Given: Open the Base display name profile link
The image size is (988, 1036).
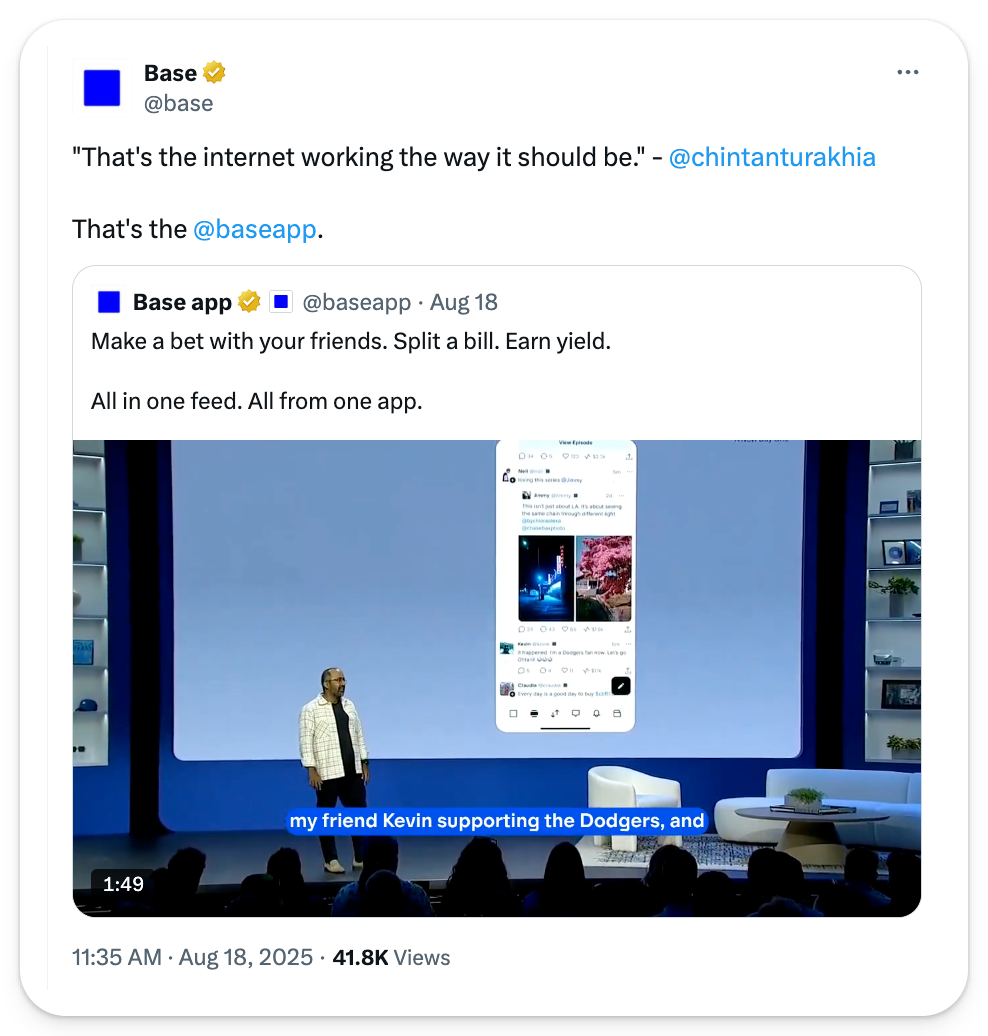Looking at the screenshot, I should tap(170, 73).
